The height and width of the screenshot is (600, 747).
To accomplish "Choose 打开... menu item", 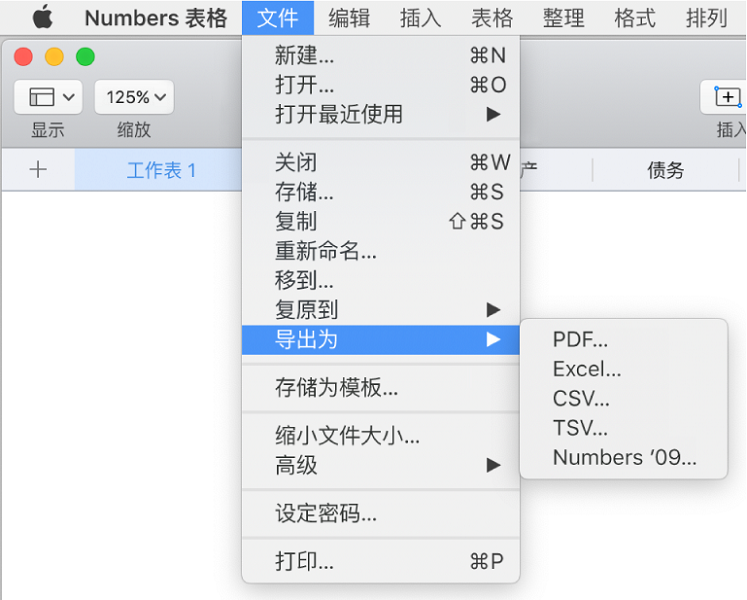I will (381, 85).
